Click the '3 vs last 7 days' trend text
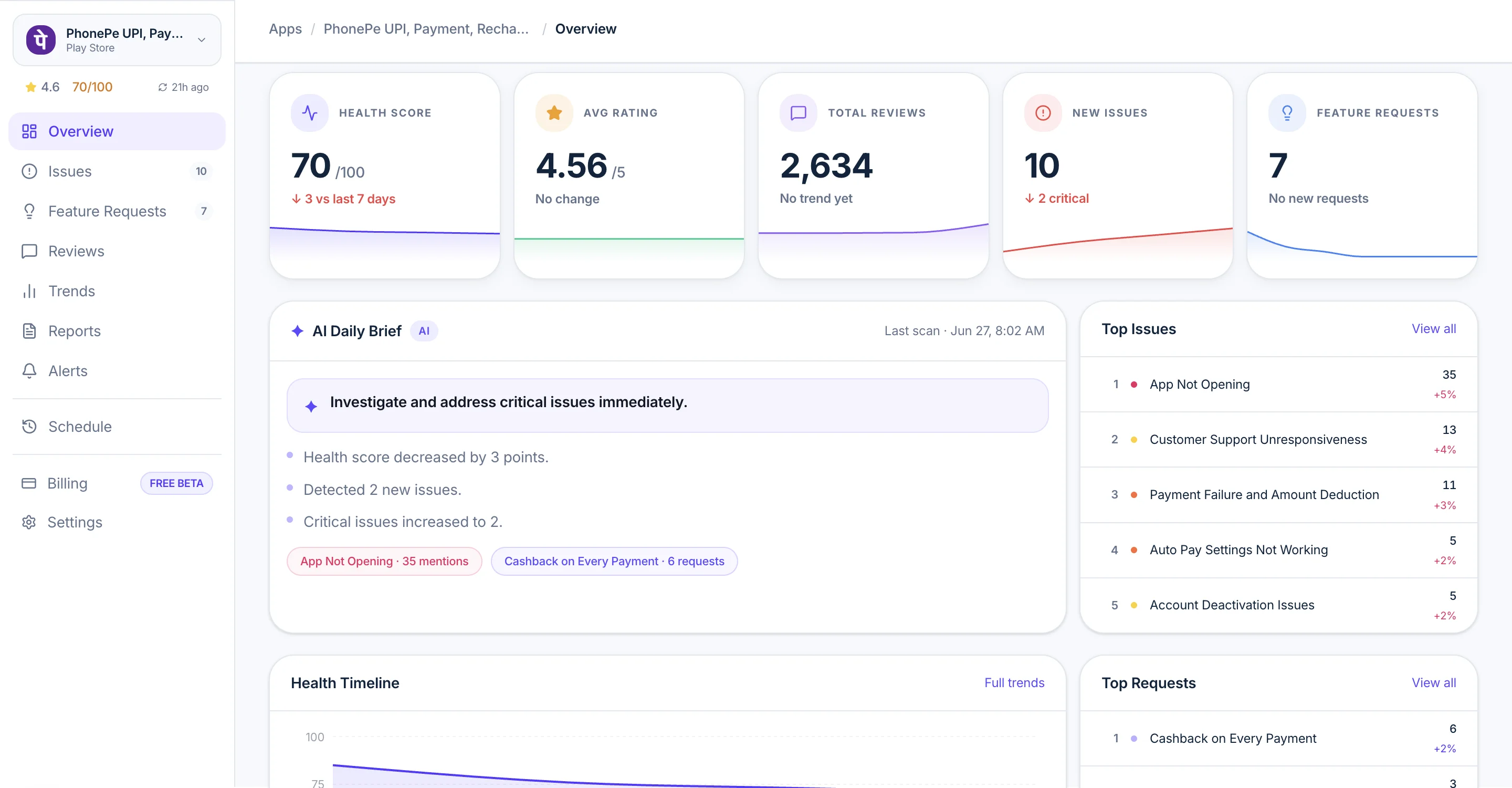Viewport: 1512px width, 788px height. [344, 199]
